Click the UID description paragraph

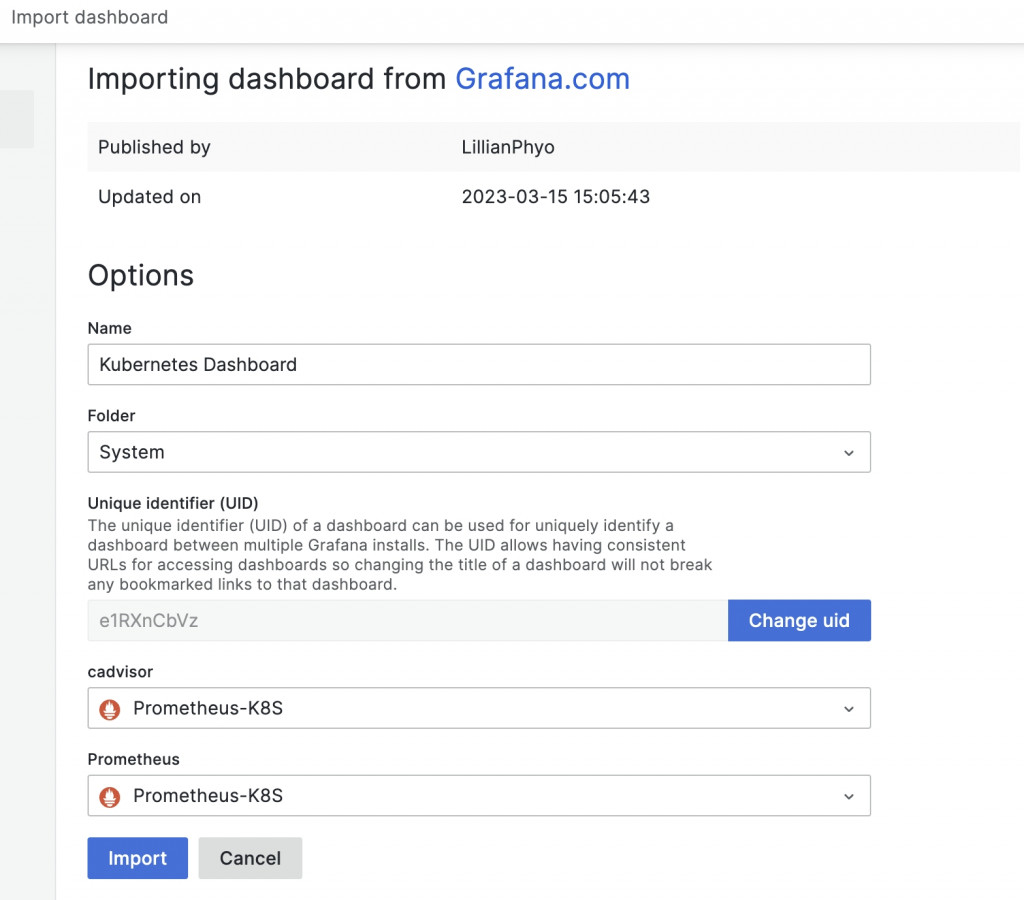400,554
